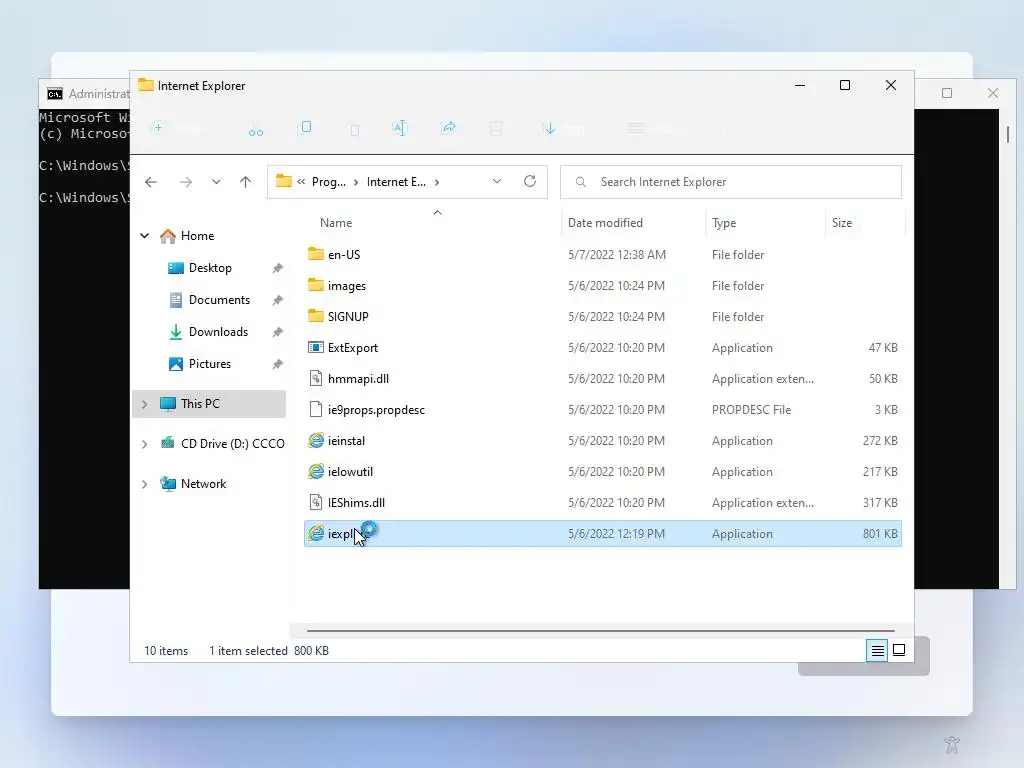1024x768 pixels.
Task: Click the pin icon beside Pictures
Action: 278,364
